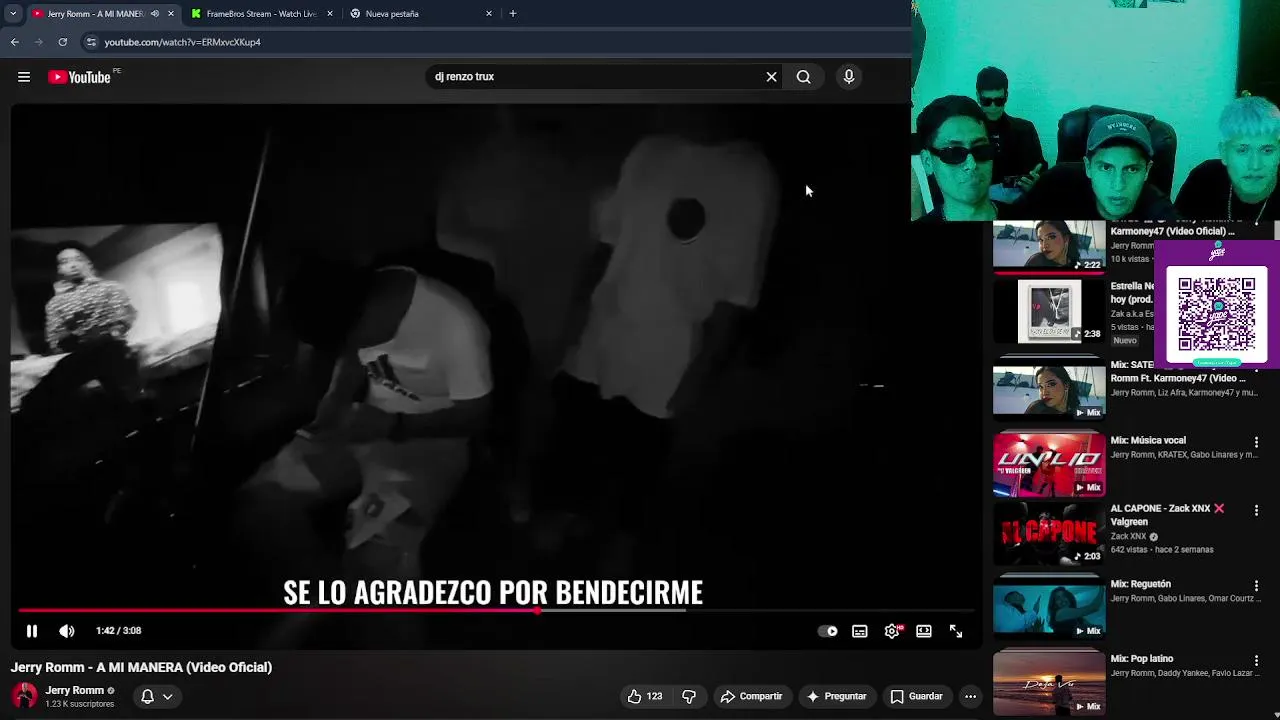Dislike the video

689,696
